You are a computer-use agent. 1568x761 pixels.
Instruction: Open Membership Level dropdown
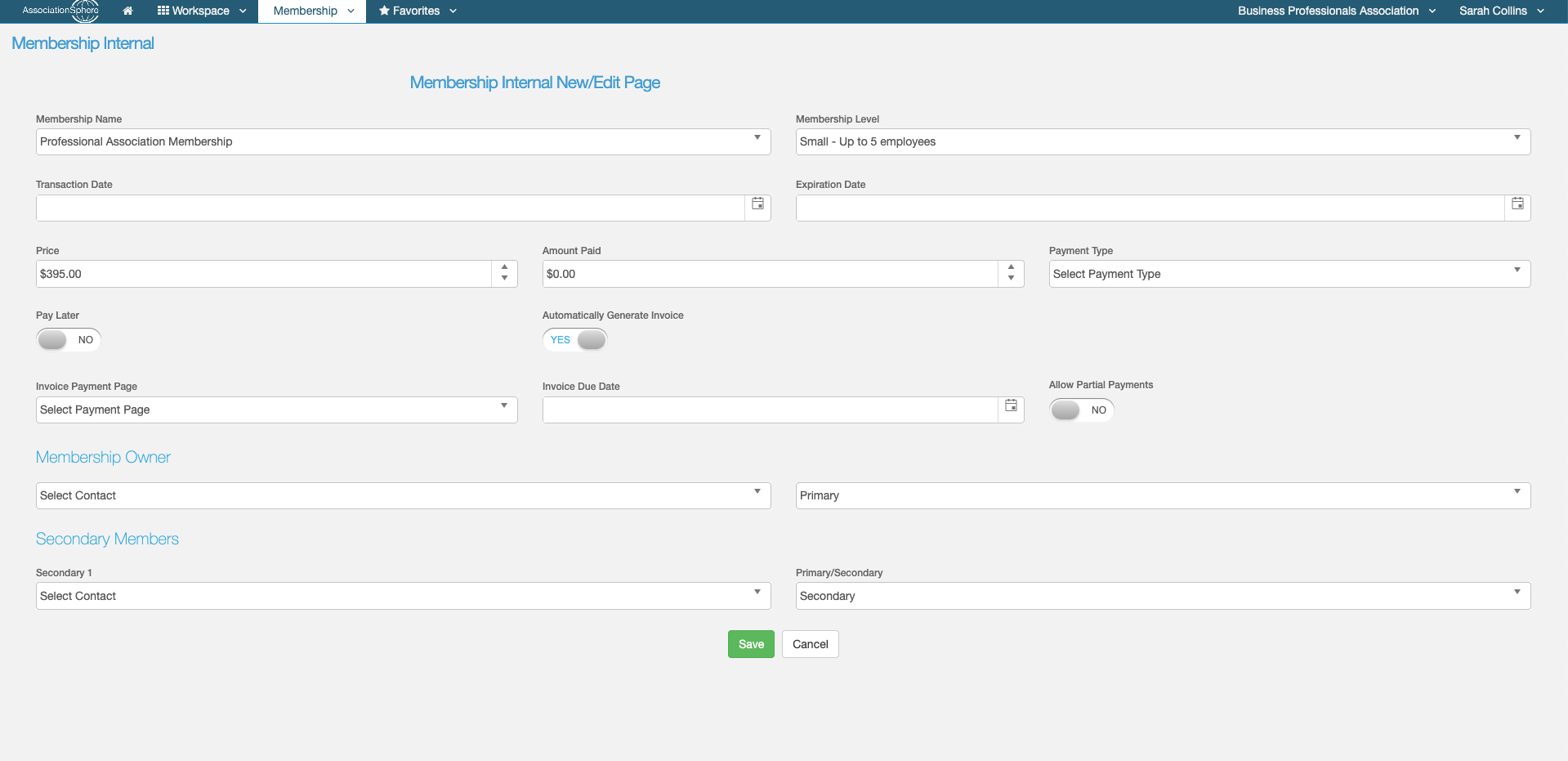coord(1164,141)
